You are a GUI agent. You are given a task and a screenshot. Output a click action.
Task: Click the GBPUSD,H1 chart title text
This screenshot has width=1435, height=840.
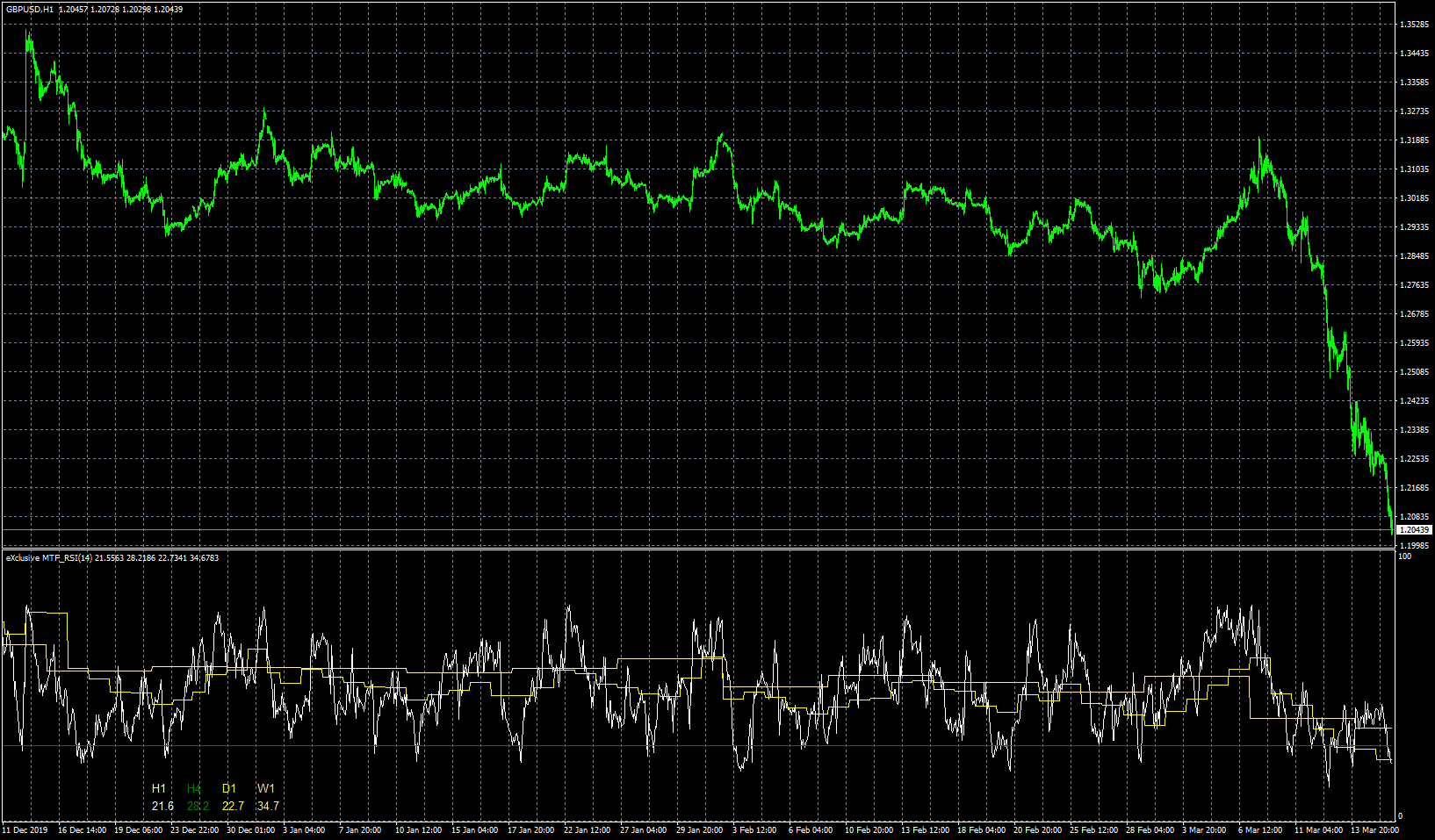coord(30,9)
